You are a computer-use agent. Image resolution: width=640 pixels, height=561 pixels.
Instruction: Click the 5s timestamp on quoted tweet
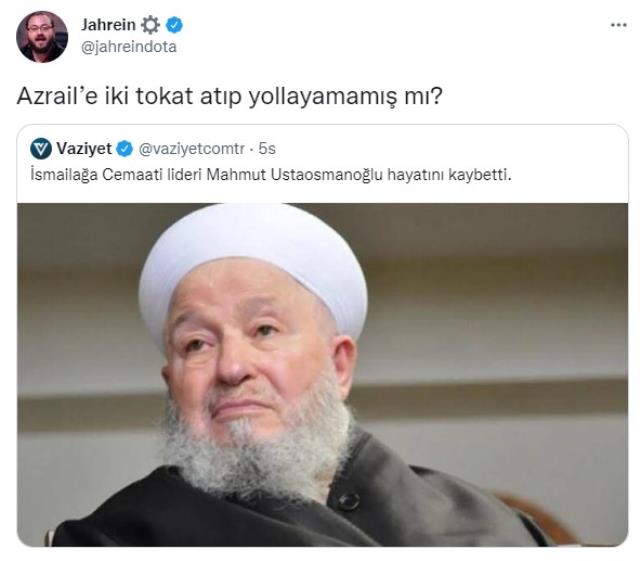[267, 149]
